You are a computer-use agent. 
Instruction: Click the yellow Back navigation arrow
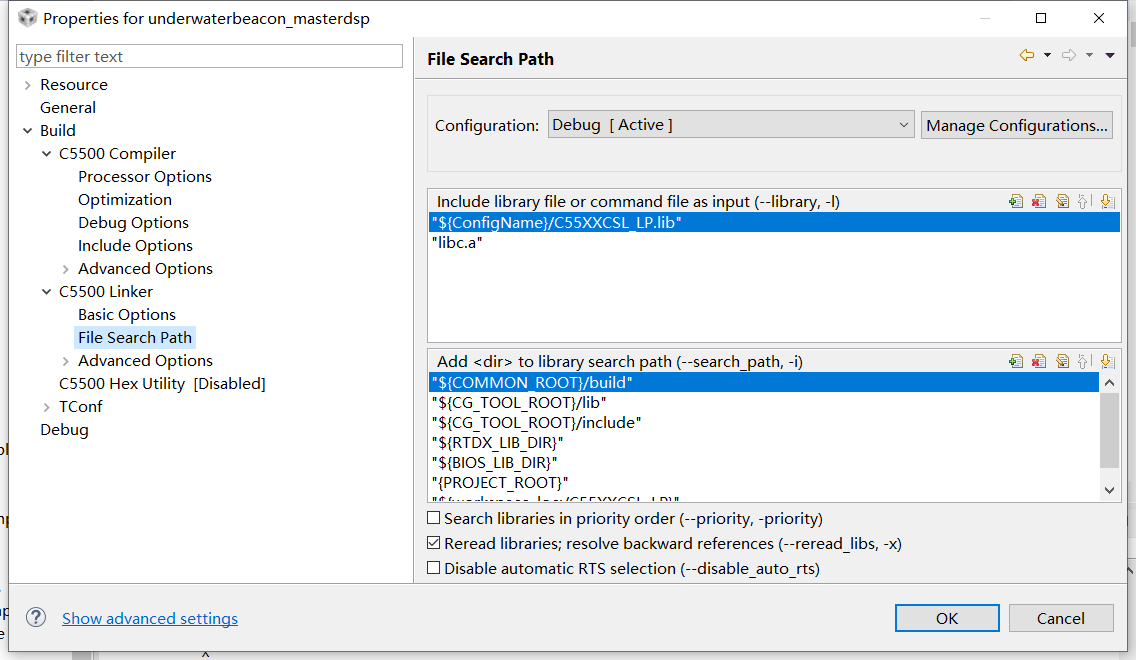pos(1026,56)
